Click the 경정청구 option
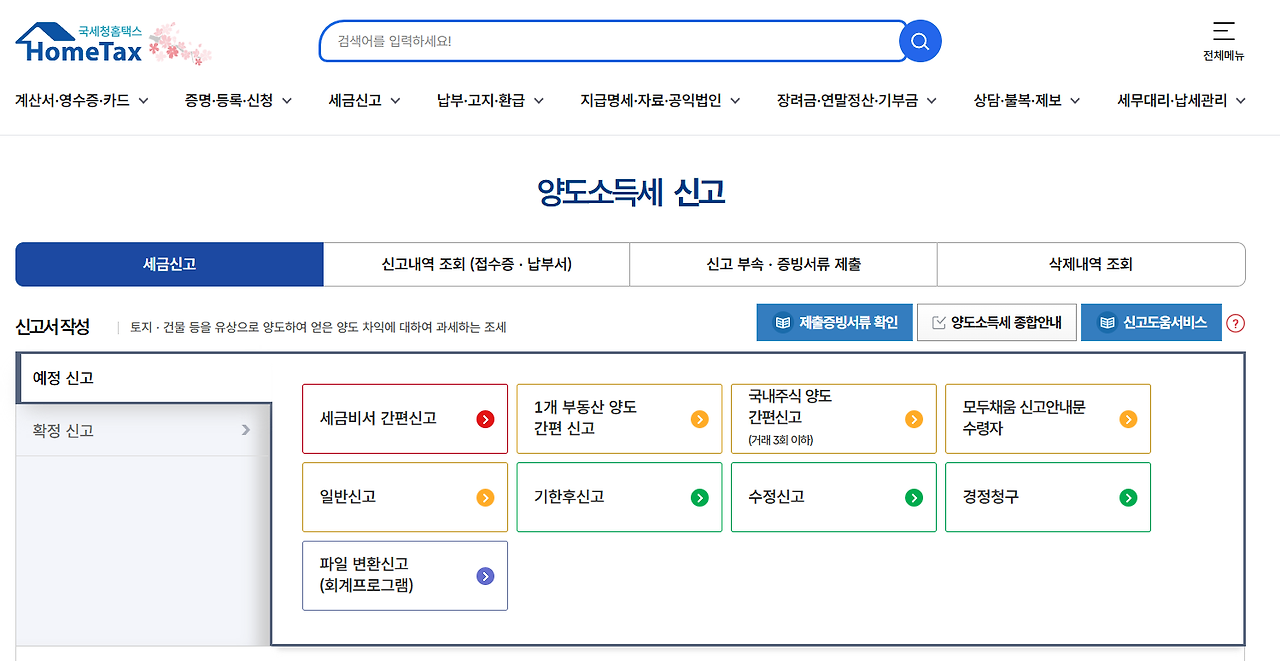Screen dimensions: 1280x661 point(1047,497)
